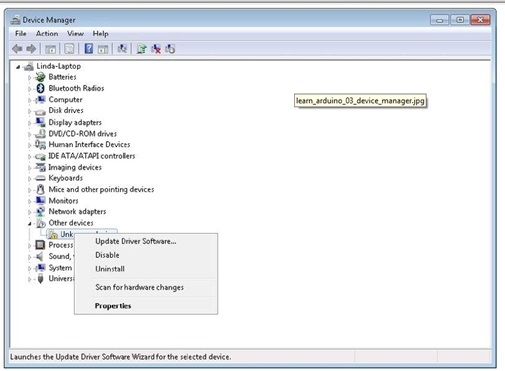Viewport: 505px width, 371px height.
Task: Toggle the Show/Hide Console Tree toolbar icon
Action: tap(50, 49)
